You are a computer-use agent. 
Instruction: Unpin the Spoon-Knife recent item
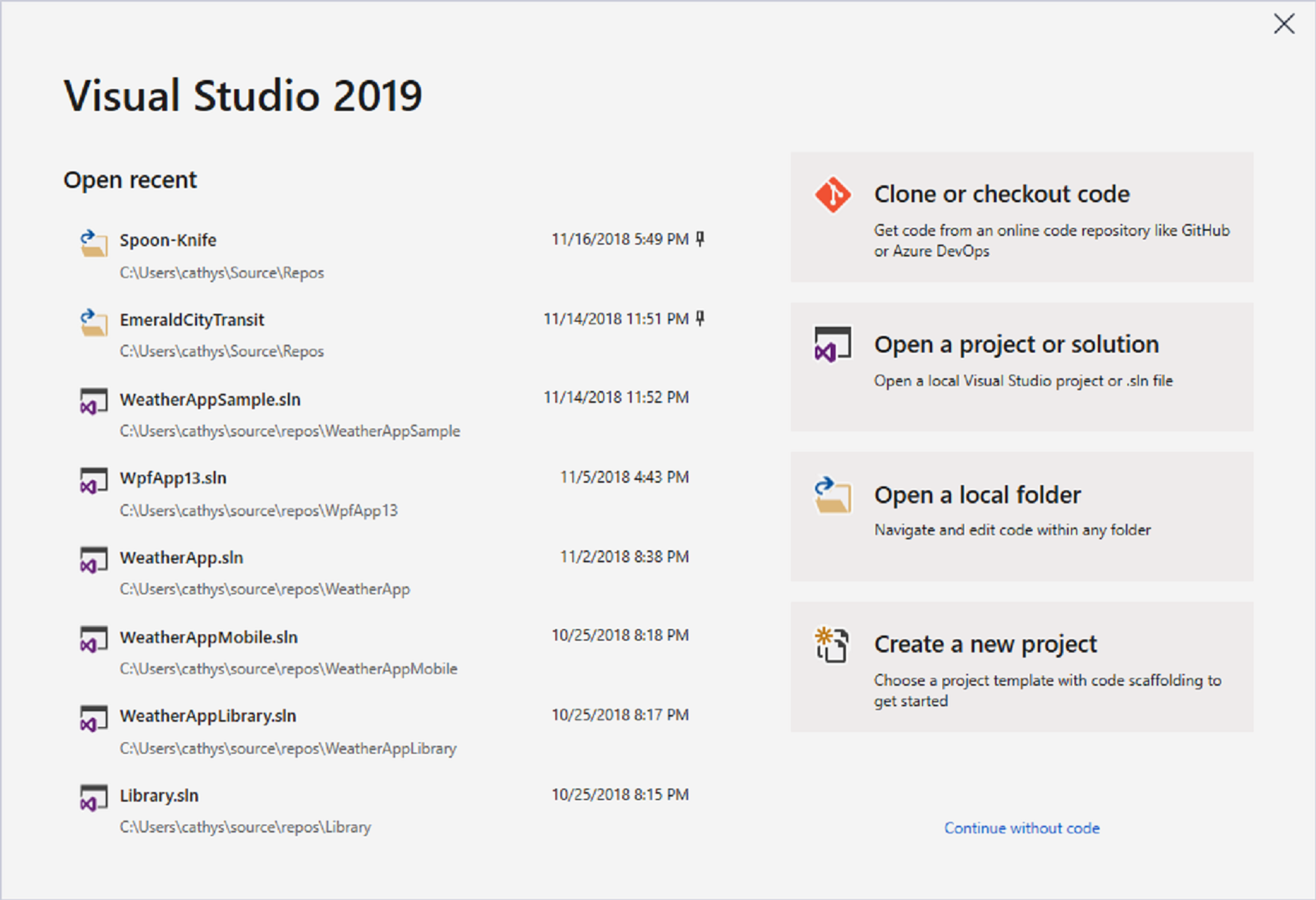click(x=701, y=239)
